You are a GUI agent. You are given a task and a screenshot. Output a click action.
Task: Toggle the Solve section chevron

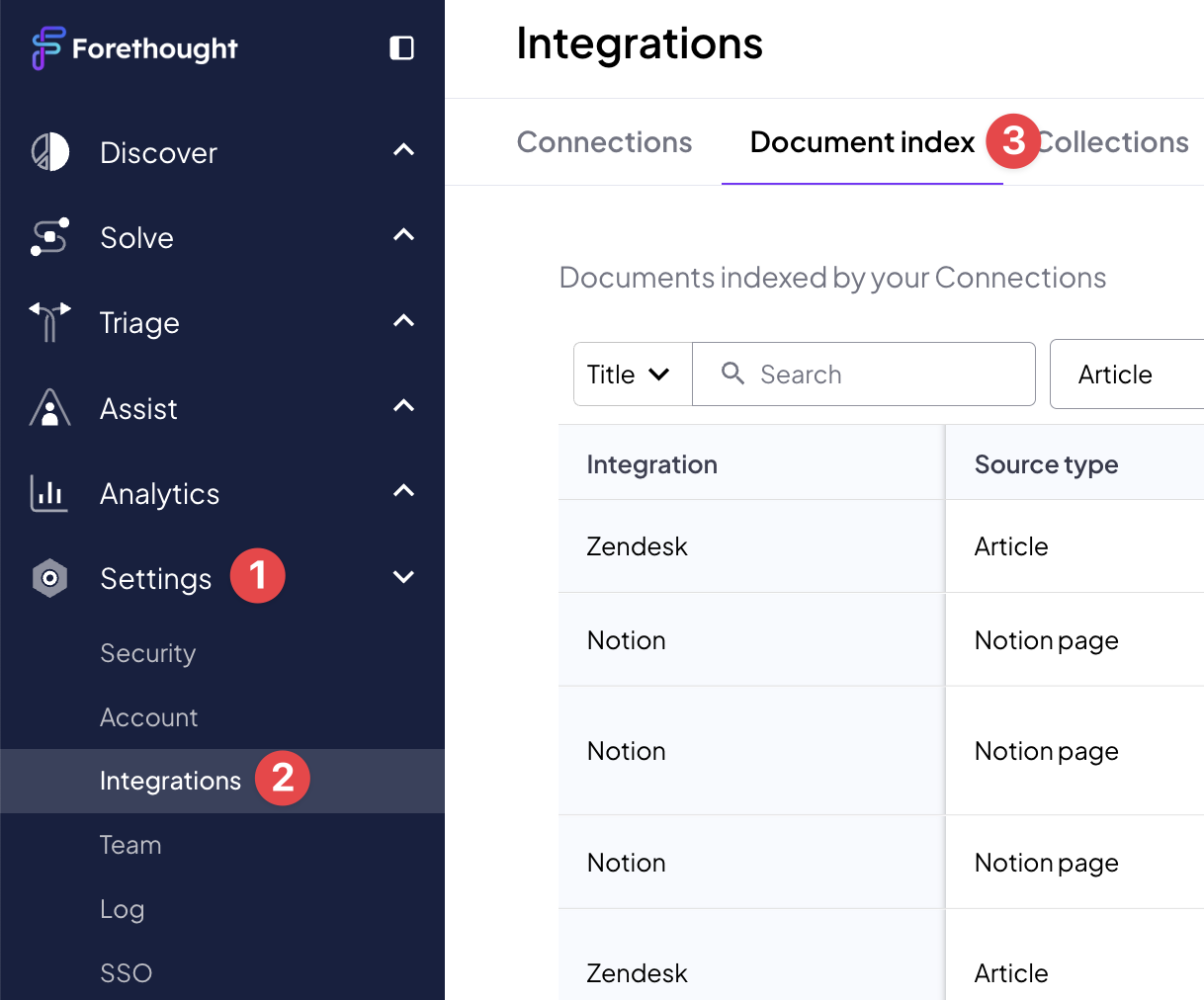(403, 235)
